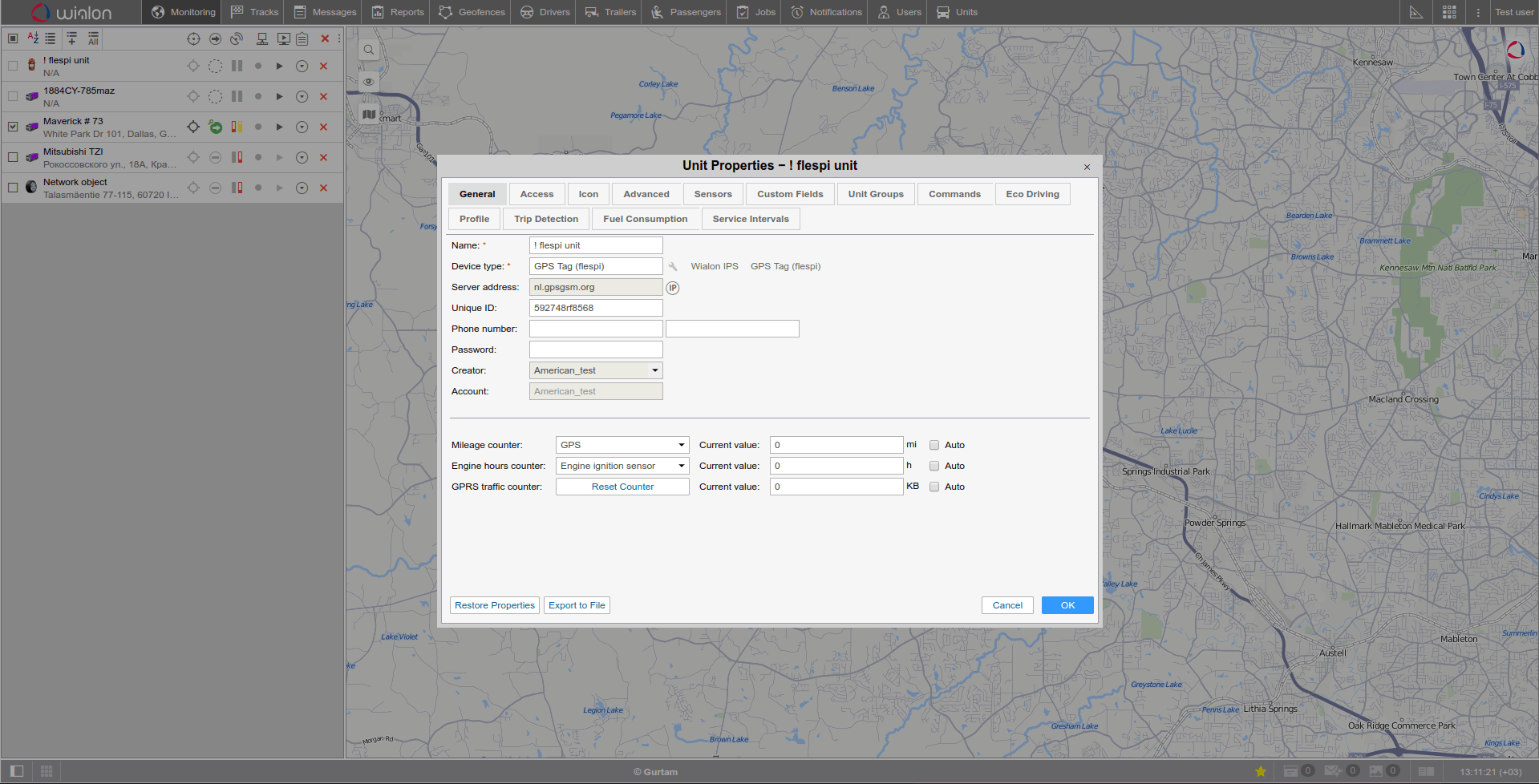Click the Unique ID input field
The image size is (1539, 784).
click(596, 308)
